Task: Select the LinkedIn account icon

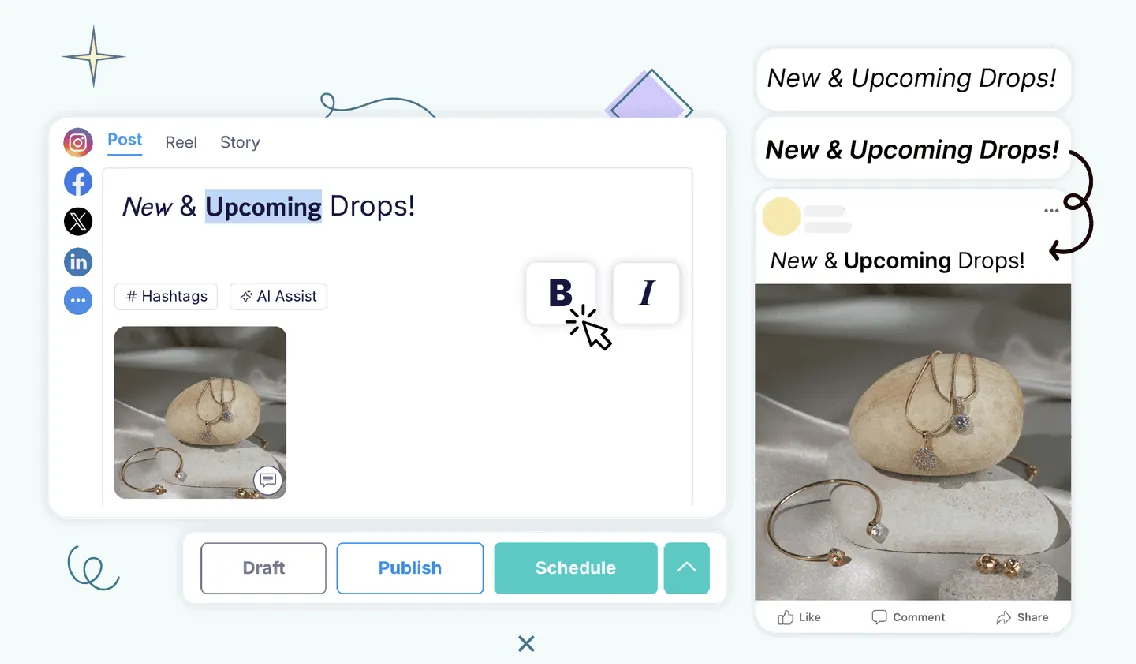Action: [x=78, y=261]
